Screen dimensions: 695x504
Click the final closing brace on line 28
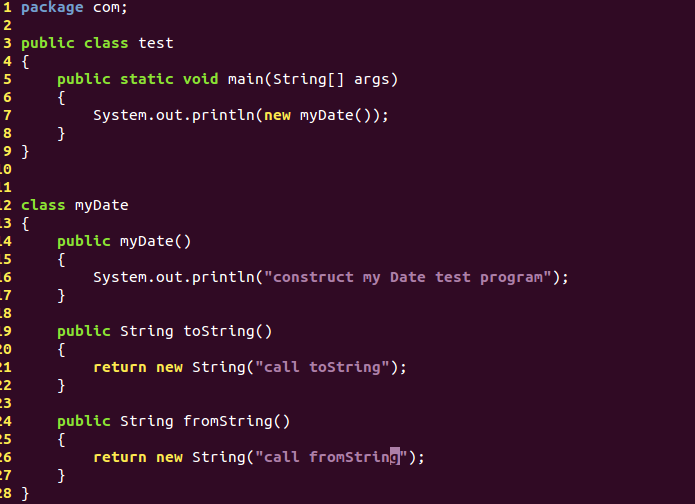click(25, 493)
